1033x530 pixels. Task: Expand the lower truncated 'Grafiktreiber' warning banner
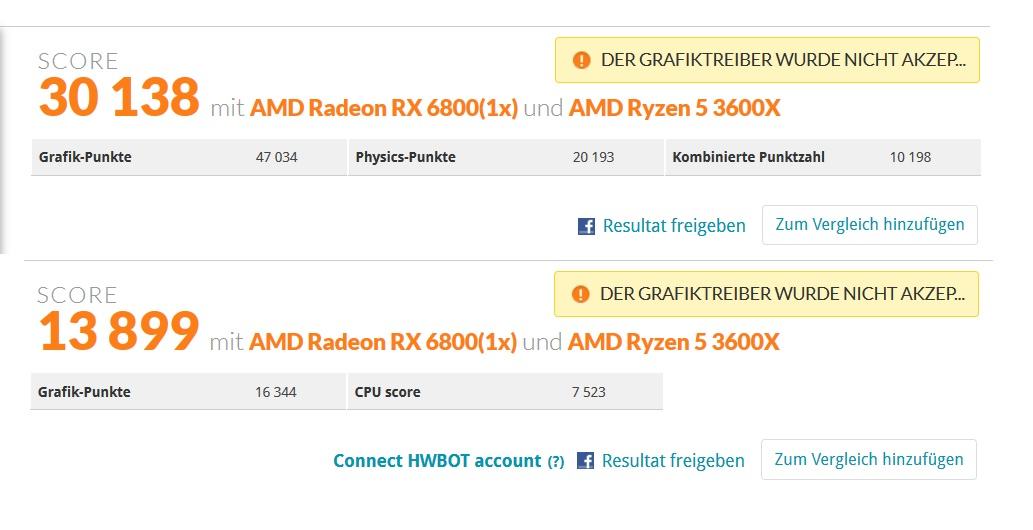(x=766, y=294)
